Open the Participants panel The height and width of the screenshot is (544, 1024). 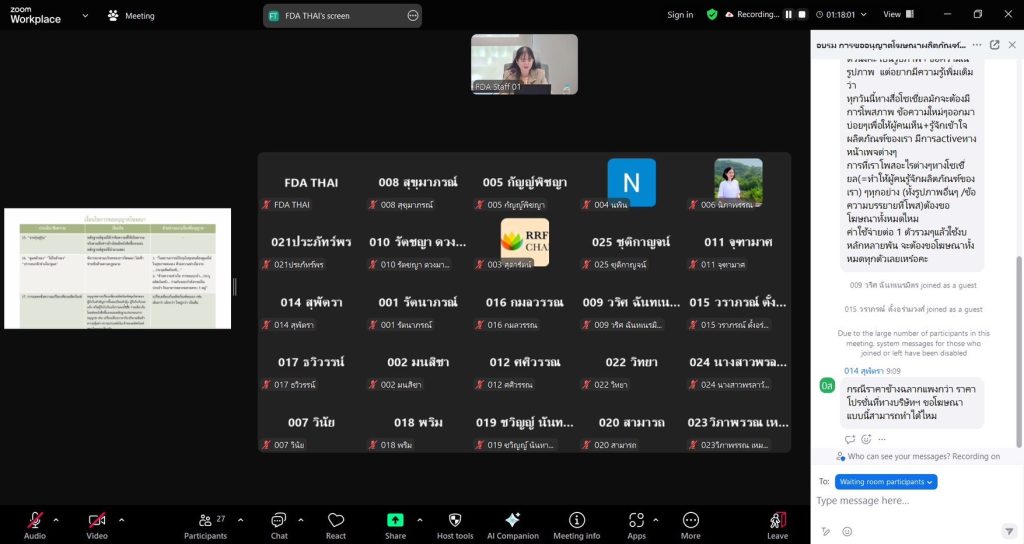pyautogui.click(x=205, y=521)
